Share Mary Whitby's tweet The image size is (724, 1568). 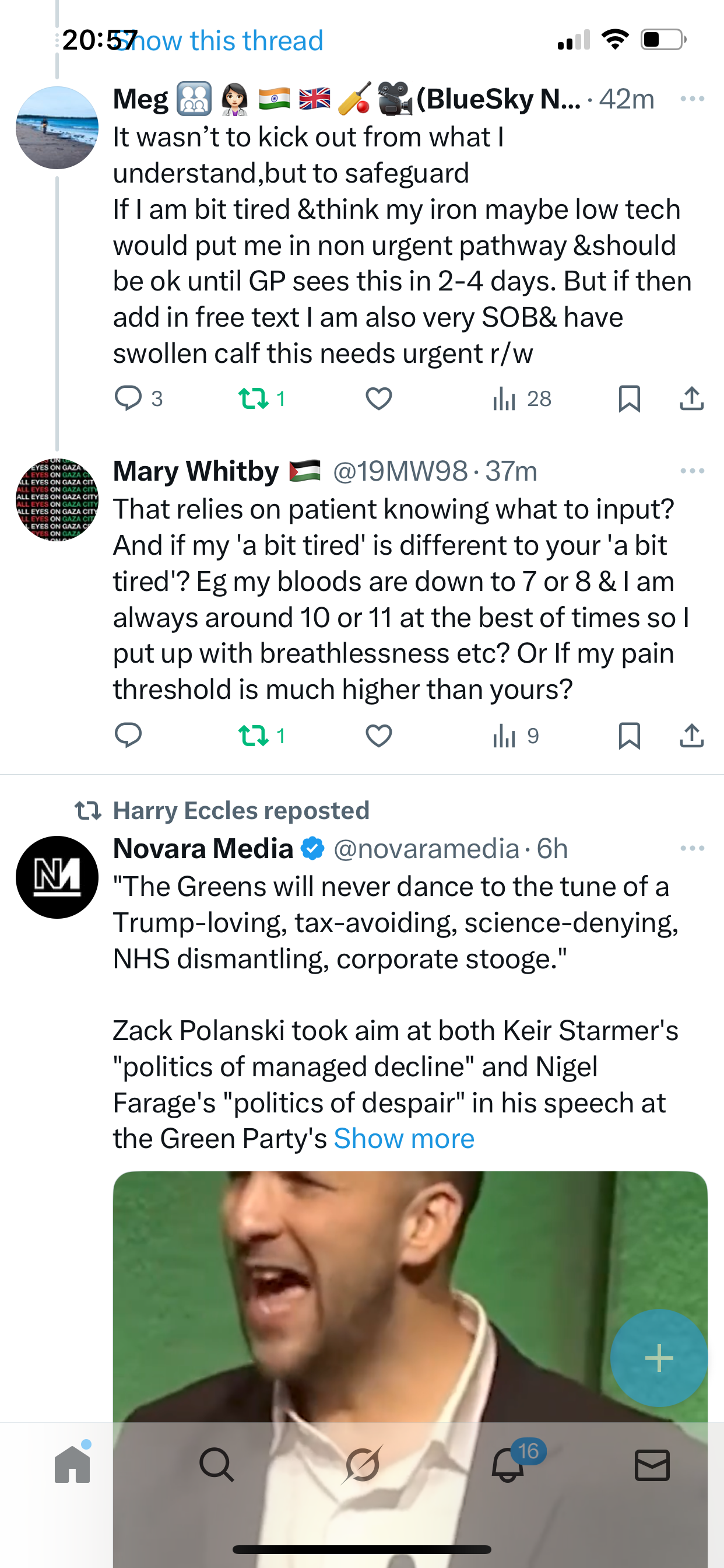pyautogui.click(x=691, y=736)
